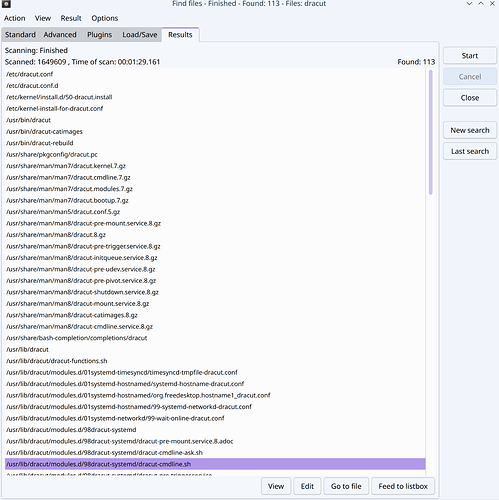Click the results list vertical scrollbar

431,132
